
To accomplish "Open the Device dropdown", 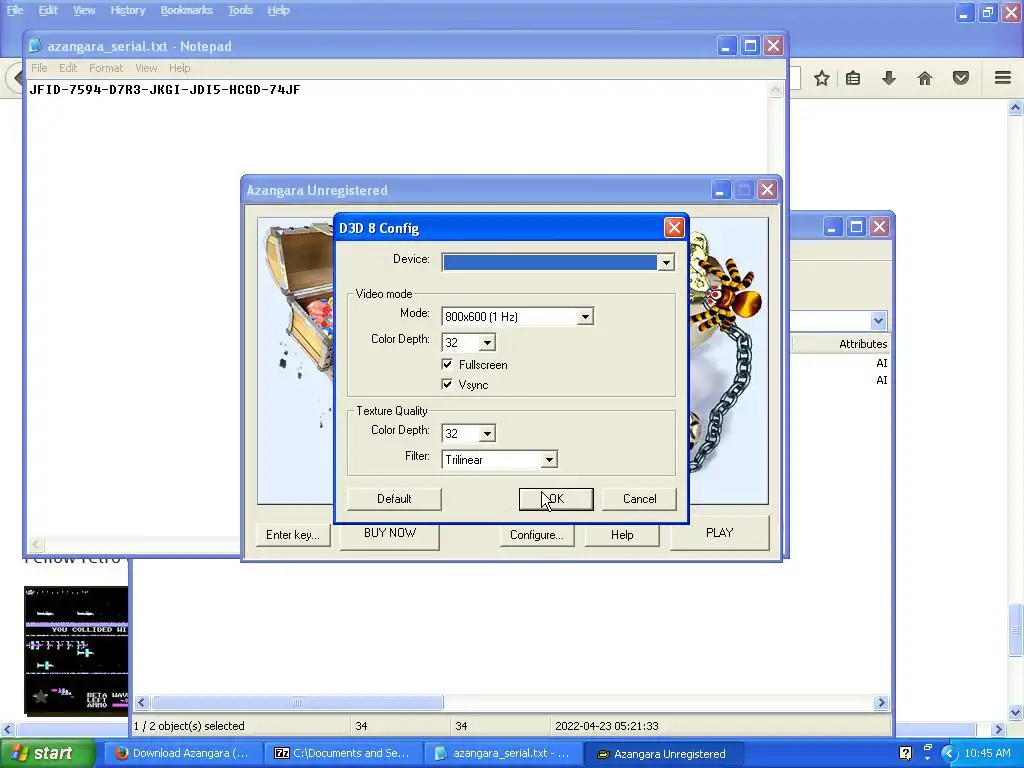I will click(x=665, y=263).
